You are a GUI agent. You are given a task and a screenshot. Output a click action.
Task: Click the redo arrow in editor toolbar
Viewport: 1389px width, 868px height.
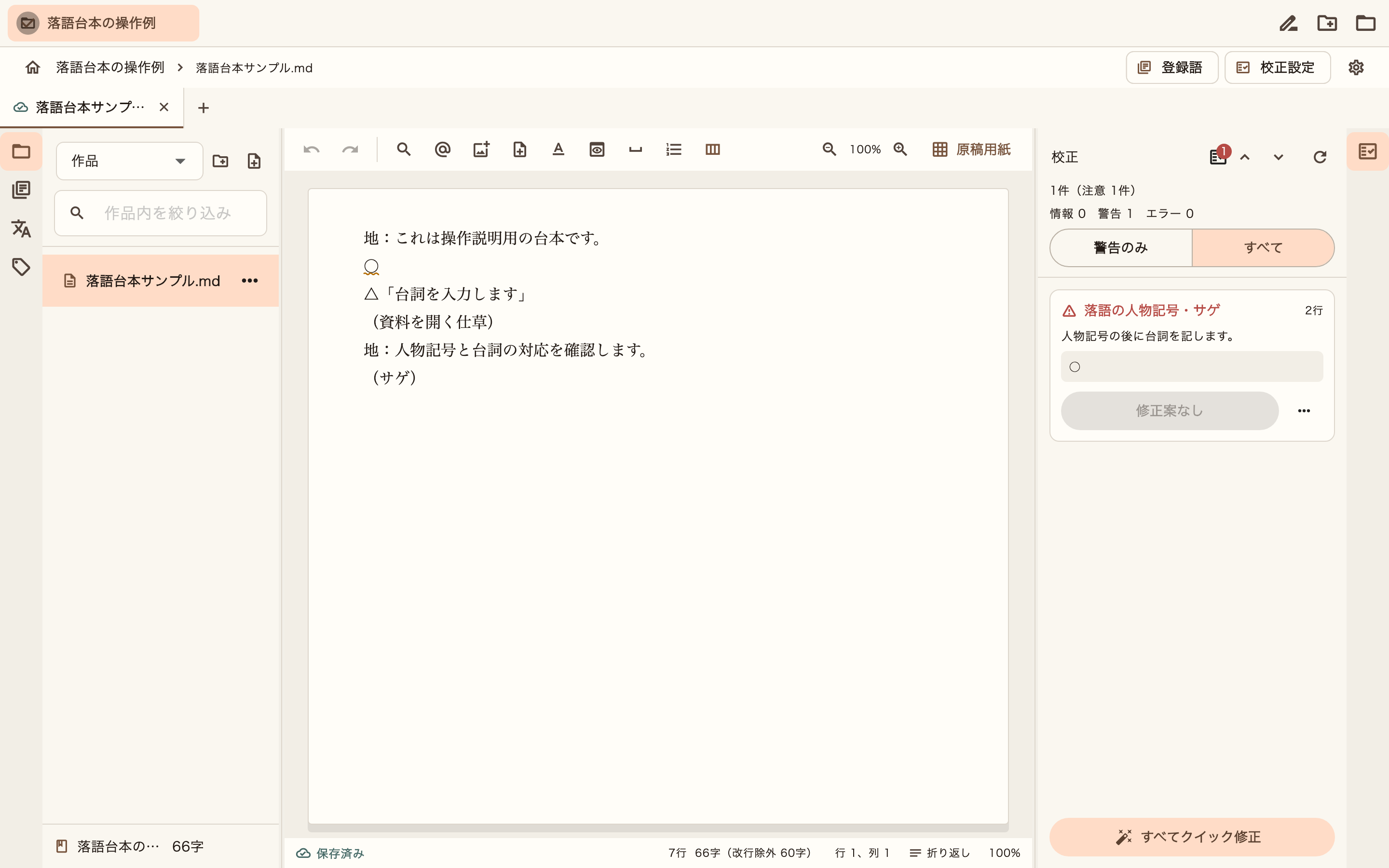(350, 150)
